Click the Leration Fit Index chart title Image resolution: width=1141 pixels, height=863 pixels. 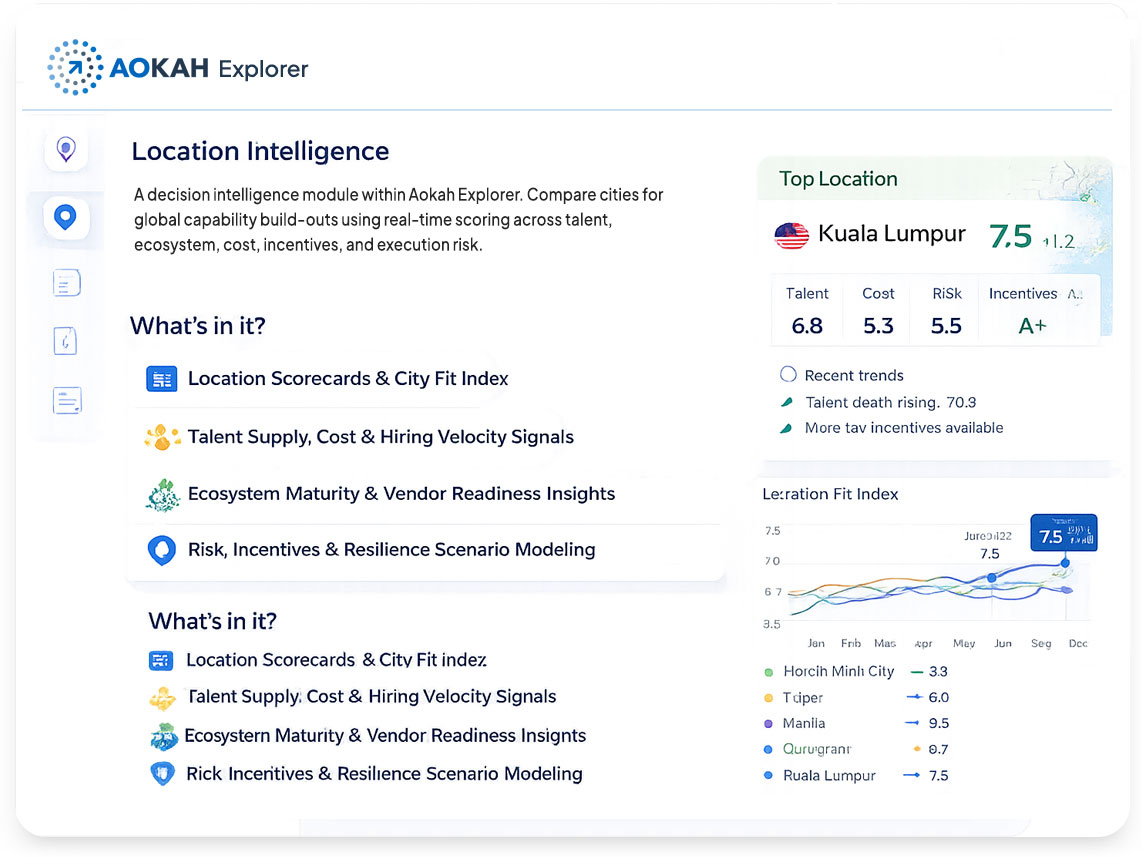point(830,494)
